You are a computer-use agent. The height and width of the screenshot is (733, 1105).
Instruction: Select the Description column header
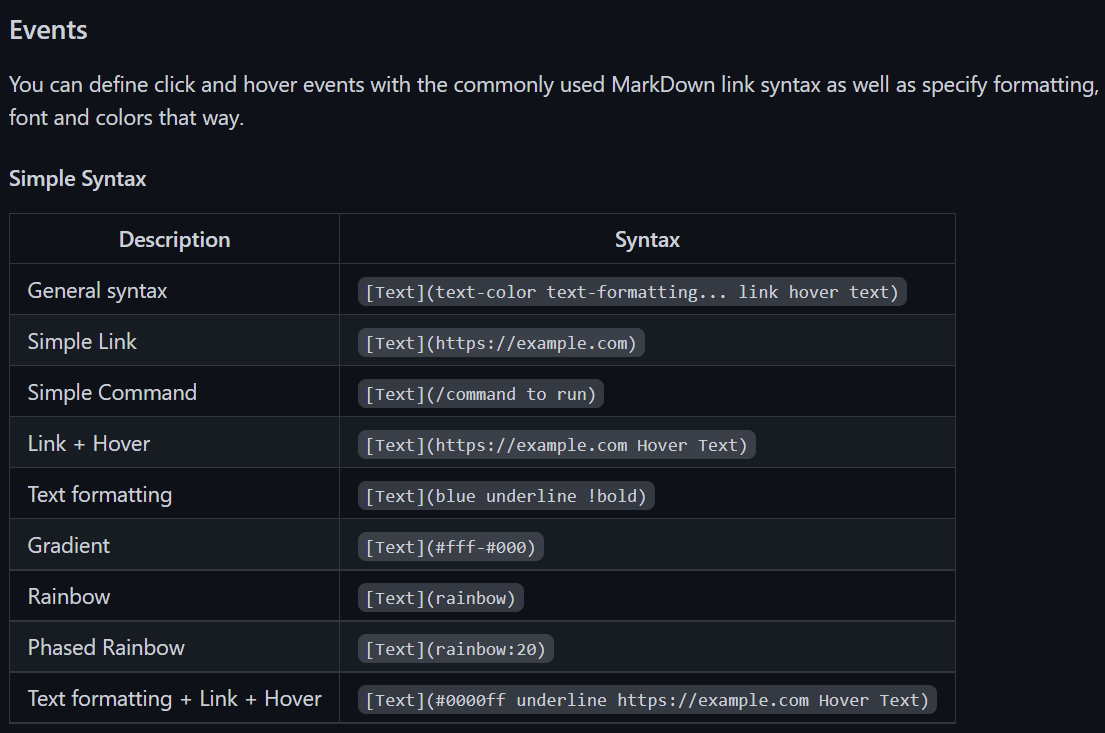[x=174, y=240]
